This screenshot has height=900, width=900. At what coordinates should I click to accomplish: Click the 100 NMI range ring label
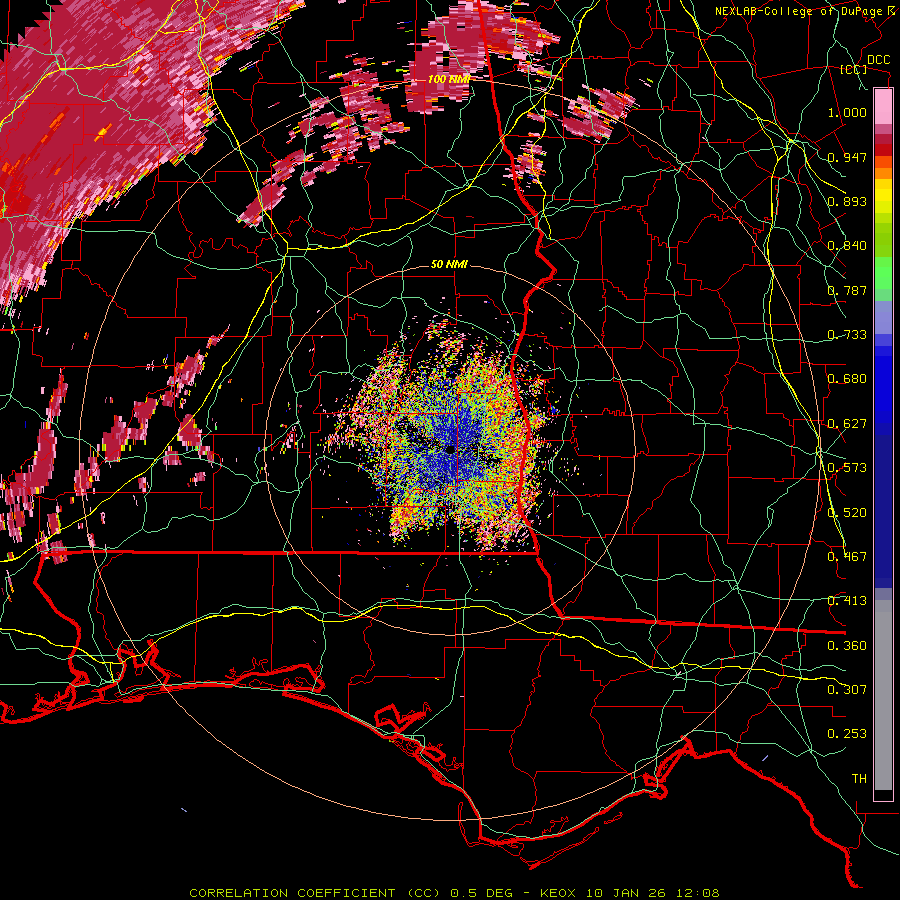pos(449,79)
